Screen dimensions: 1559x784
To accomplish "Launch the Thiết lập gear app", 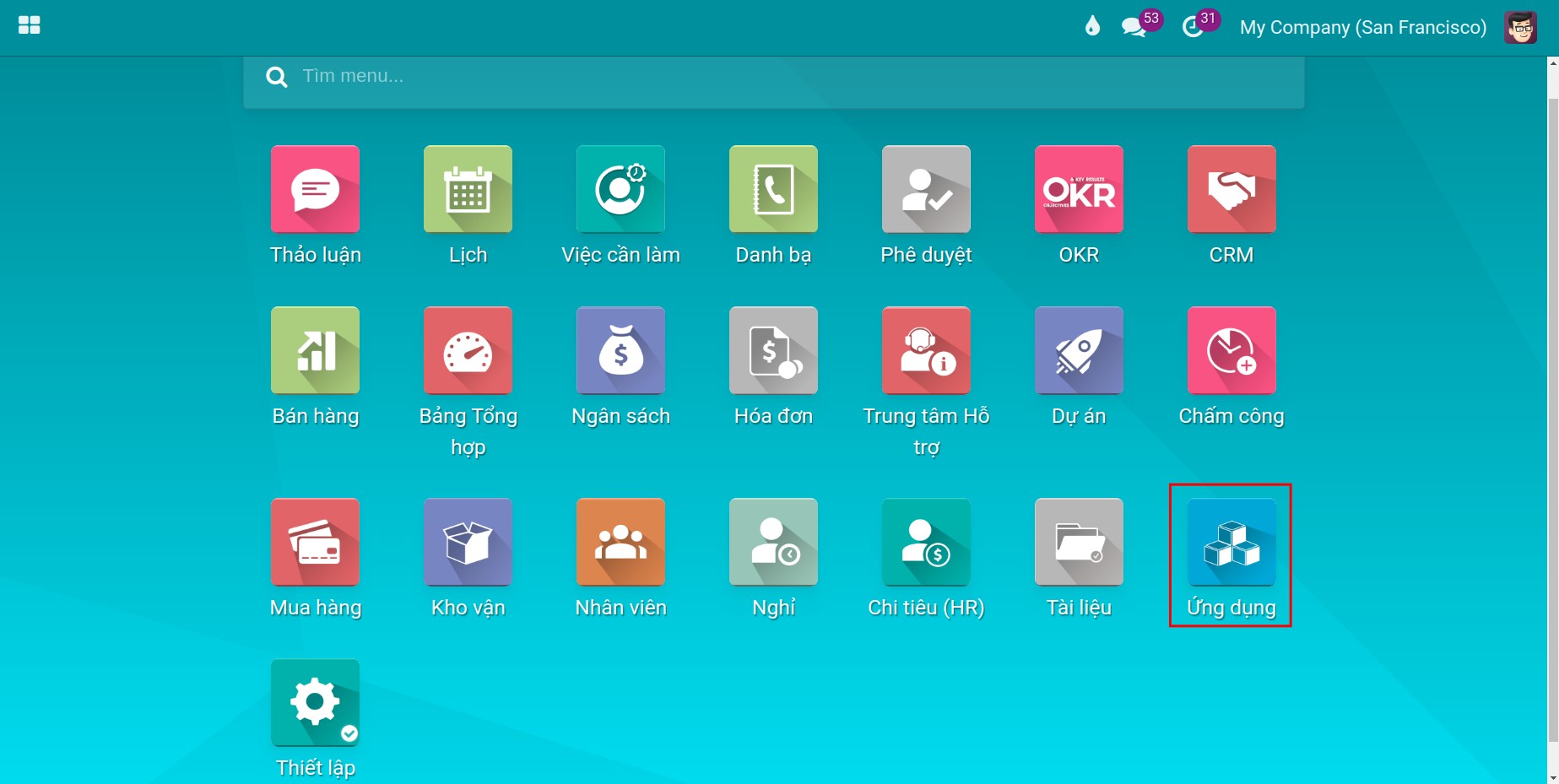I will click(315, 703).
